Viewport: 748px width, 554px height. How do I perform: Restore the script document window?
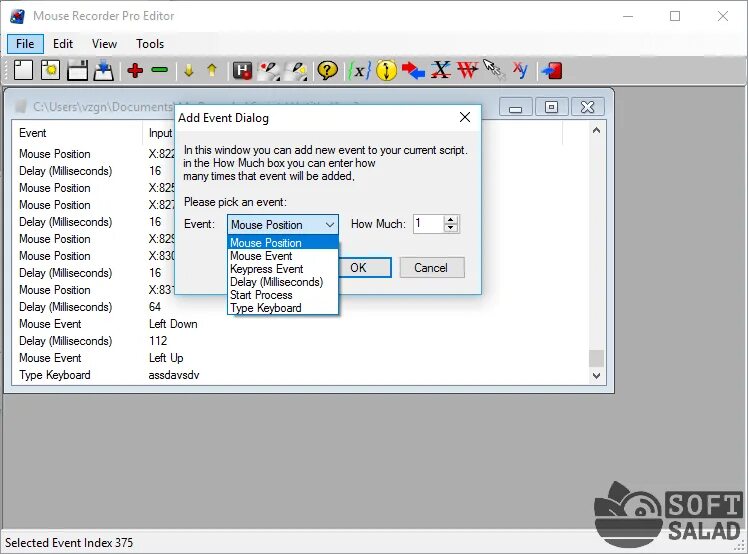(x=551, y=107)
